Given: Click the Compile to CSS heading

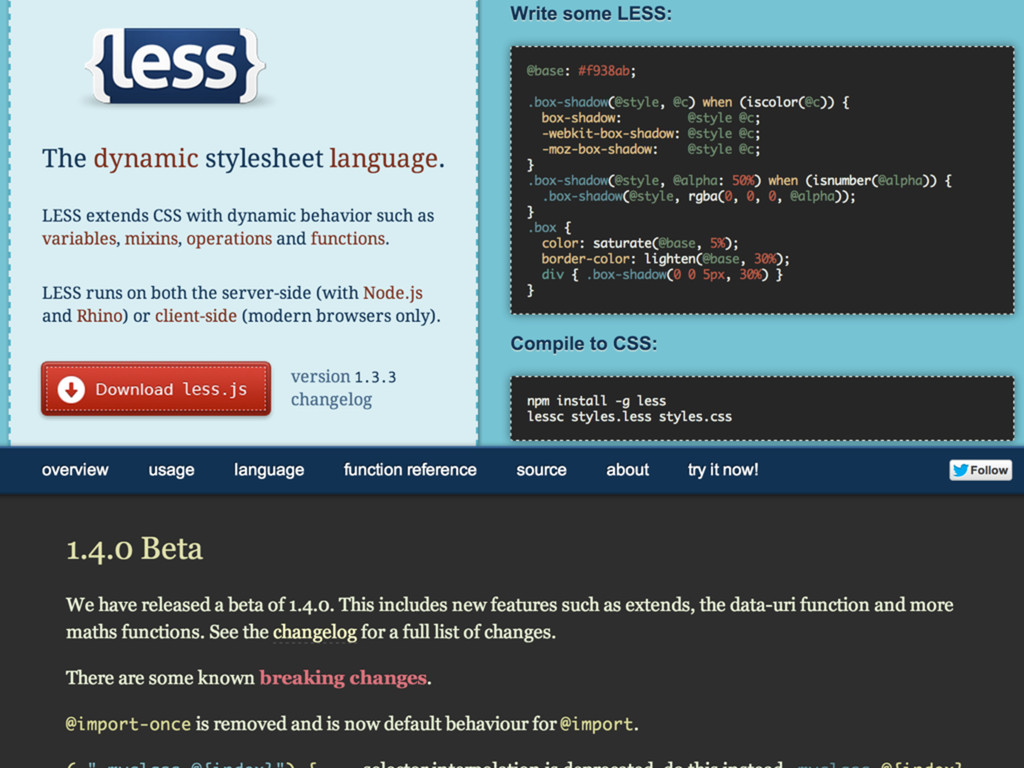Looking at the screenshot, I should click(x=584, y=344).
